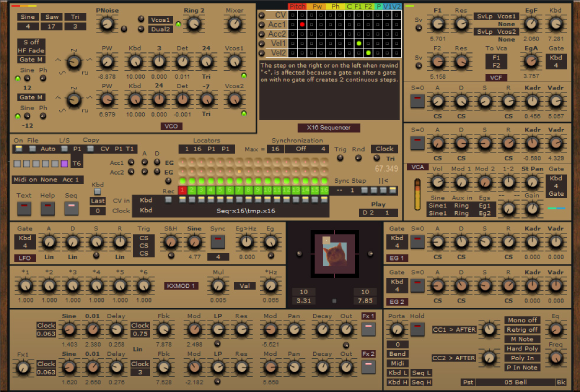The height and width of the screenshot is (392, 580).
Task: Toggle the S=0 button in EG 2
Action: pyautogui.click(x=418, y=286)
